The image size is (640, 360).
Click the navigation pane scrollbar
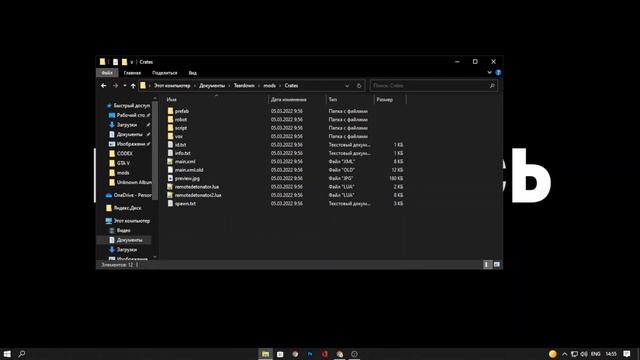point(155,151)
